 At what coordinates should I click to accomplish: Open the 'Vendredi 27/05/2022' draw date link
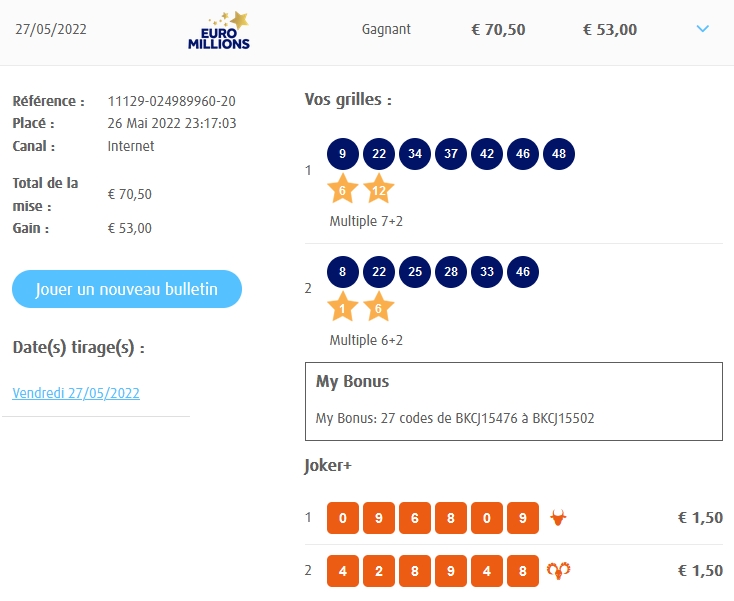(76, 393)
